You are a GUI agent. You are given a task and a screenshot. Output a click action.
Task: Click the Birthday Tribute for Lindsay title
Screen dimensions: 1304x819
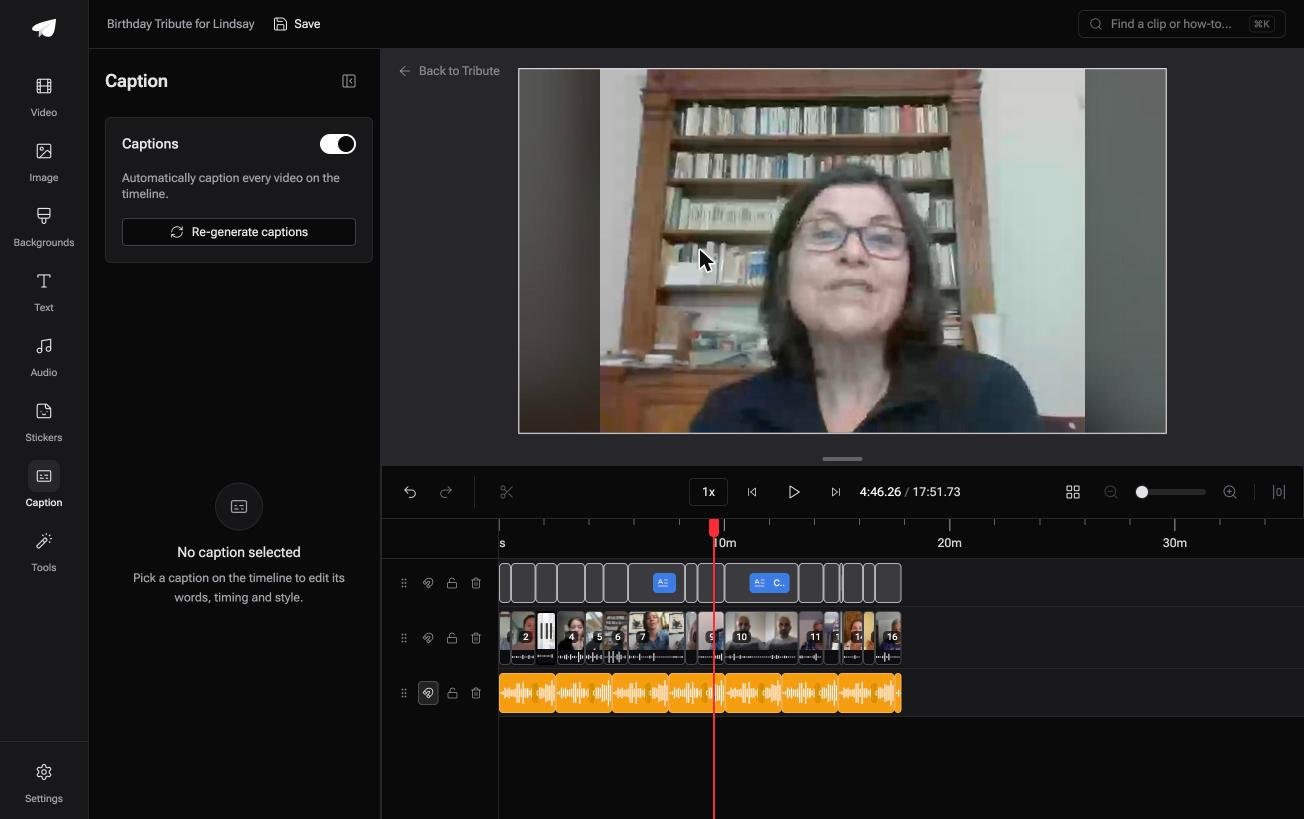pos(181,24)
